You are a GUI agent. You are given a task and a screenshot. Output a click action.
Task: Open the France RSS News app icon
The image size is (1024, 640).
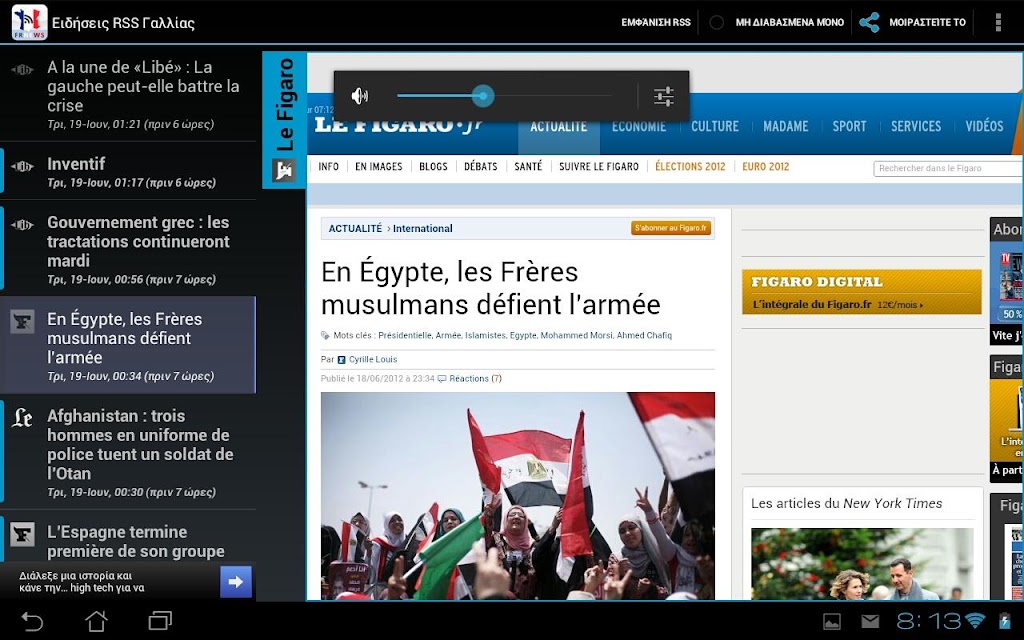29,22
